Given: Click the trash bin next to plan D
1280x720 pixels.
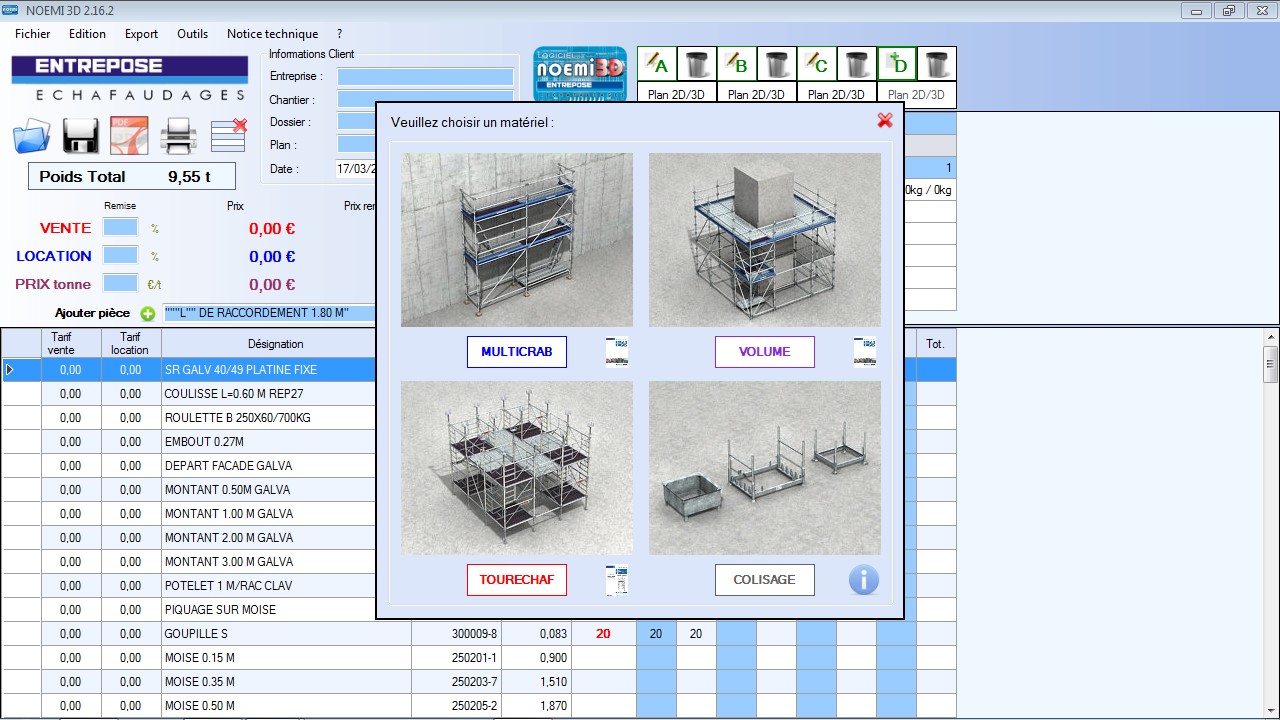Looking at the screenshot, I should click(937, 64).
